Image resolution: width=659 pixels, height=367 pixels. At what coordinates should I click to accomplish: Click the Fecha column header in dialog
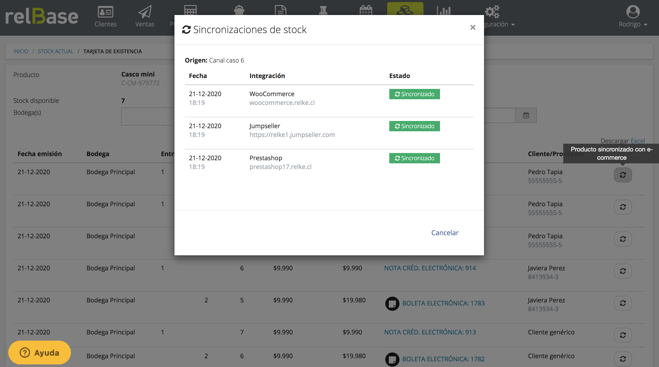click(198, 76)
